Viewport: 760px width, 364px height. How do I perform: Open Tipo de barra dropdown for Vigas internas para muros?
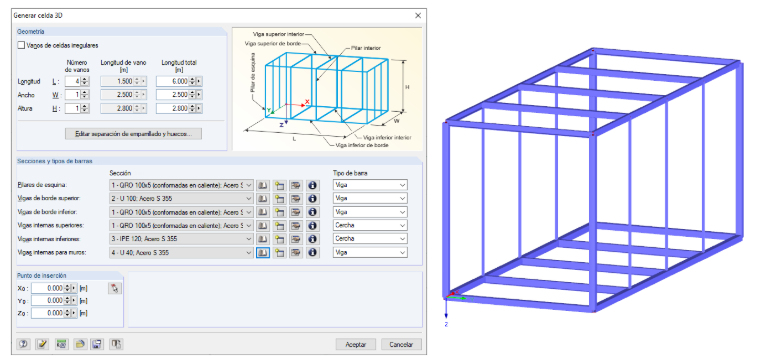[x=370, y=253]
